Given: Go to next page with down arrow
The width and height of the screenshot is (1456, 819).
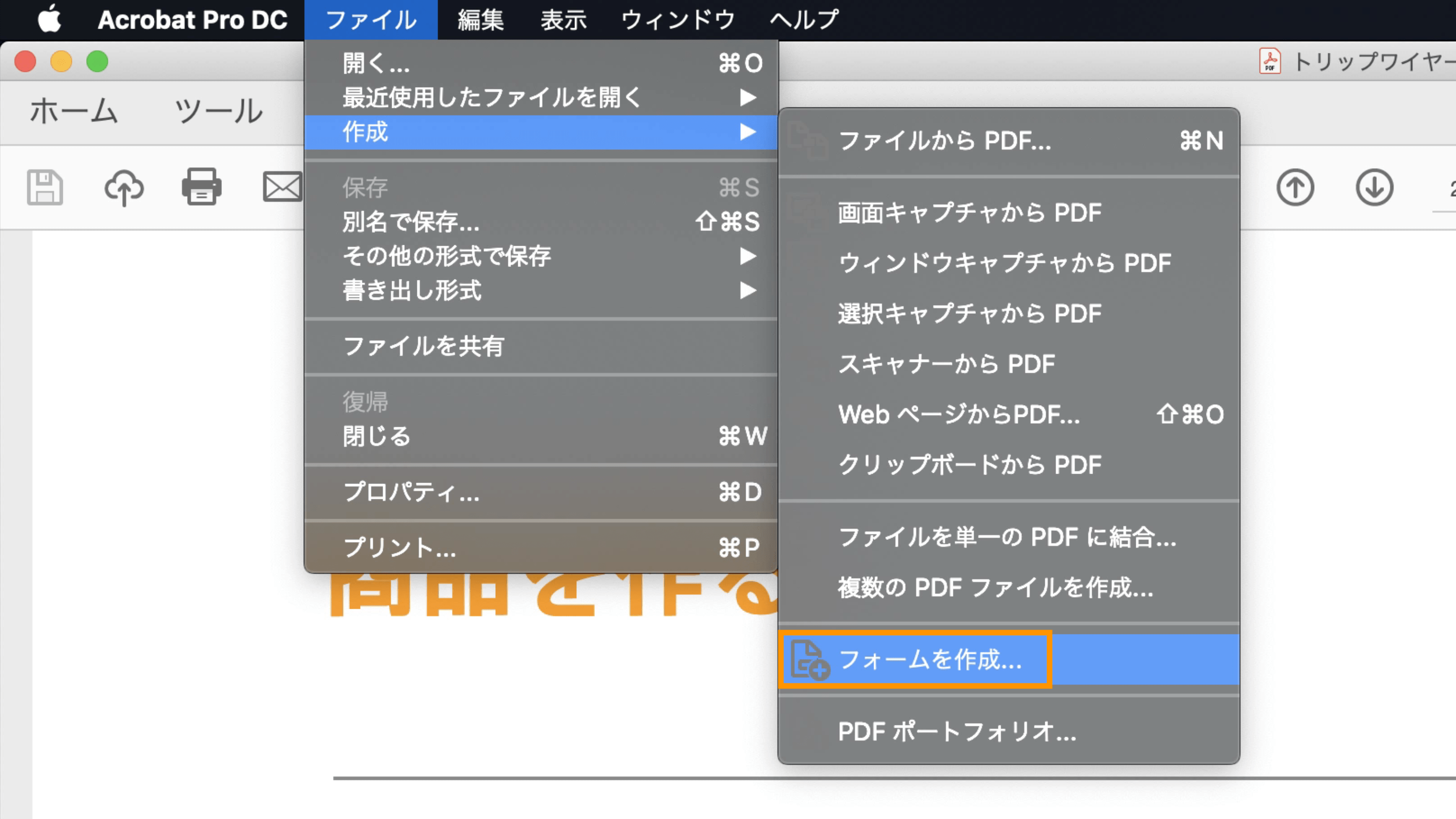Looking at the screenshot, I should 1374,187.
